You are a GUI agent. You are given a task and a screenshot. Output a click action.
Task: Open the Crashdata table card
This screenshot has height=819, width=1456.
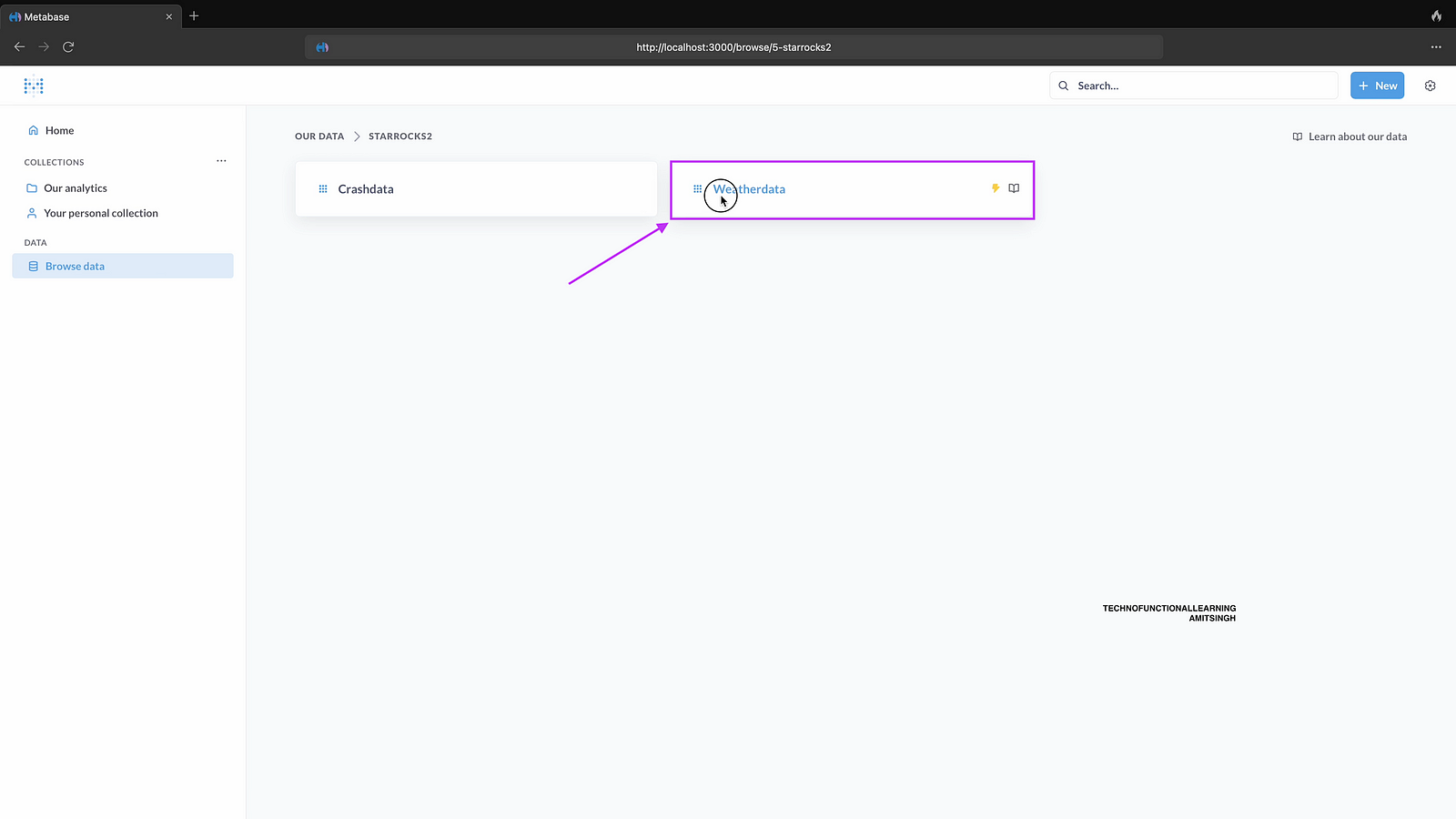[476, 189]
